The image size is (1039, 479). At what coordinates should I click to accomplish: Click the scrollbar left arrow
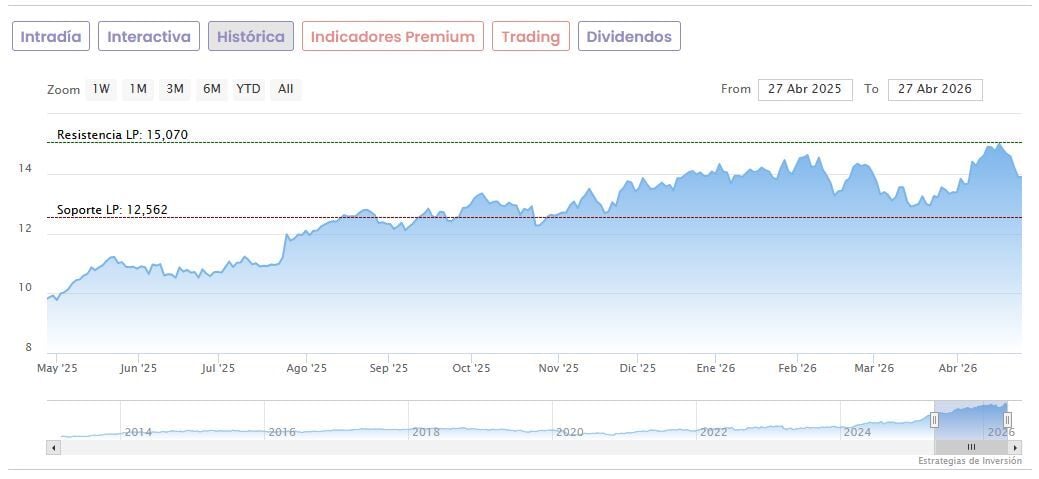[x=54, y=447]
